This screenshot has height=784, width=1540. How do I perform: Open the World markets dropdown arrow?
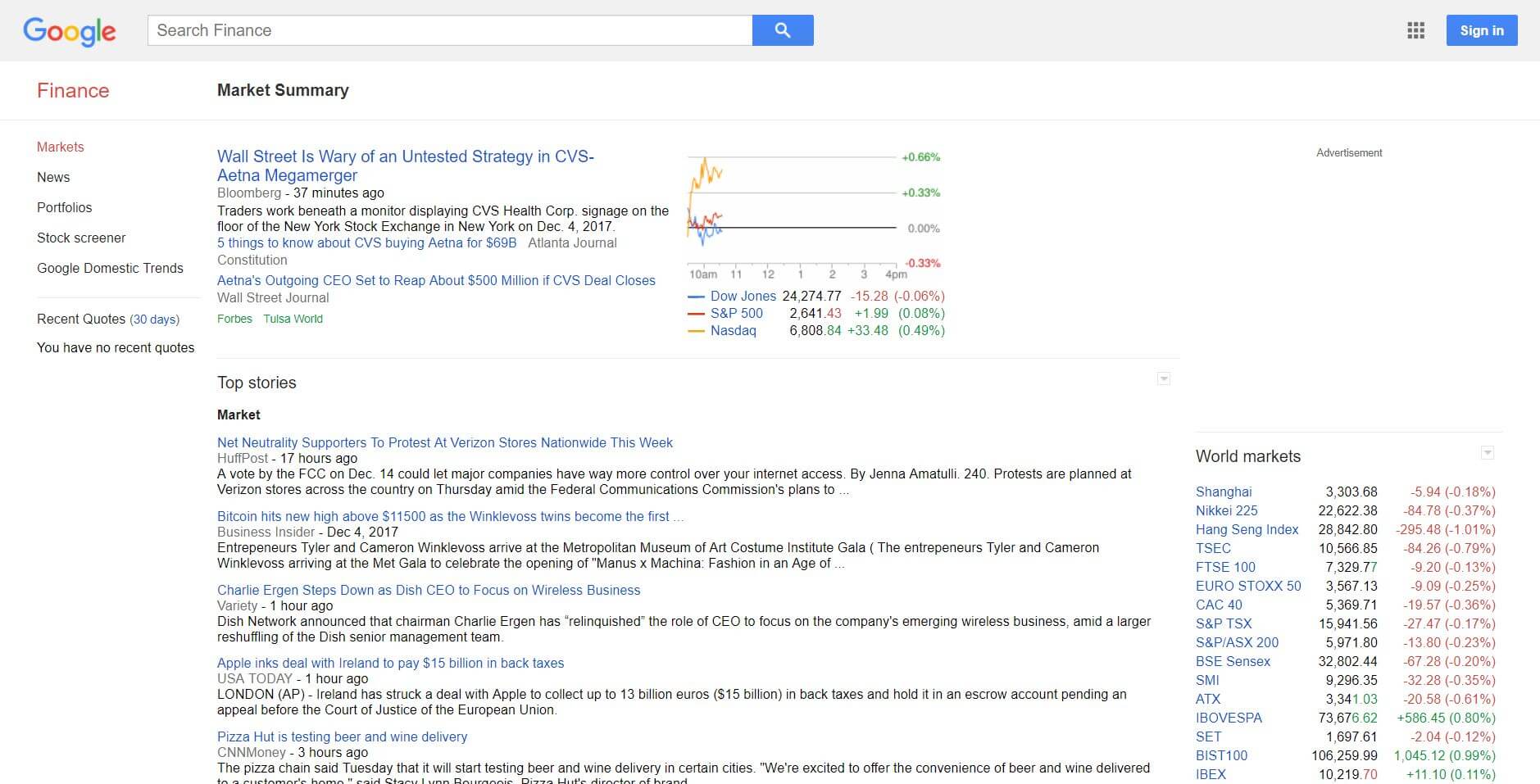click(1487, 453)
